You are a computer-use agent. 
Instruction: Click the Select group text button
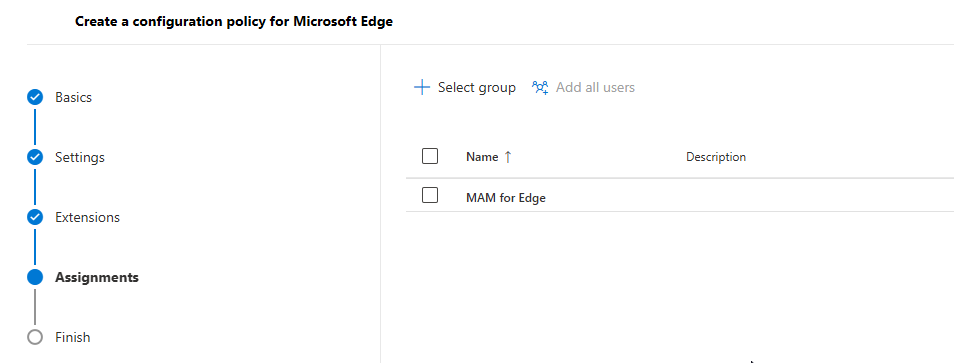point(476,88)
